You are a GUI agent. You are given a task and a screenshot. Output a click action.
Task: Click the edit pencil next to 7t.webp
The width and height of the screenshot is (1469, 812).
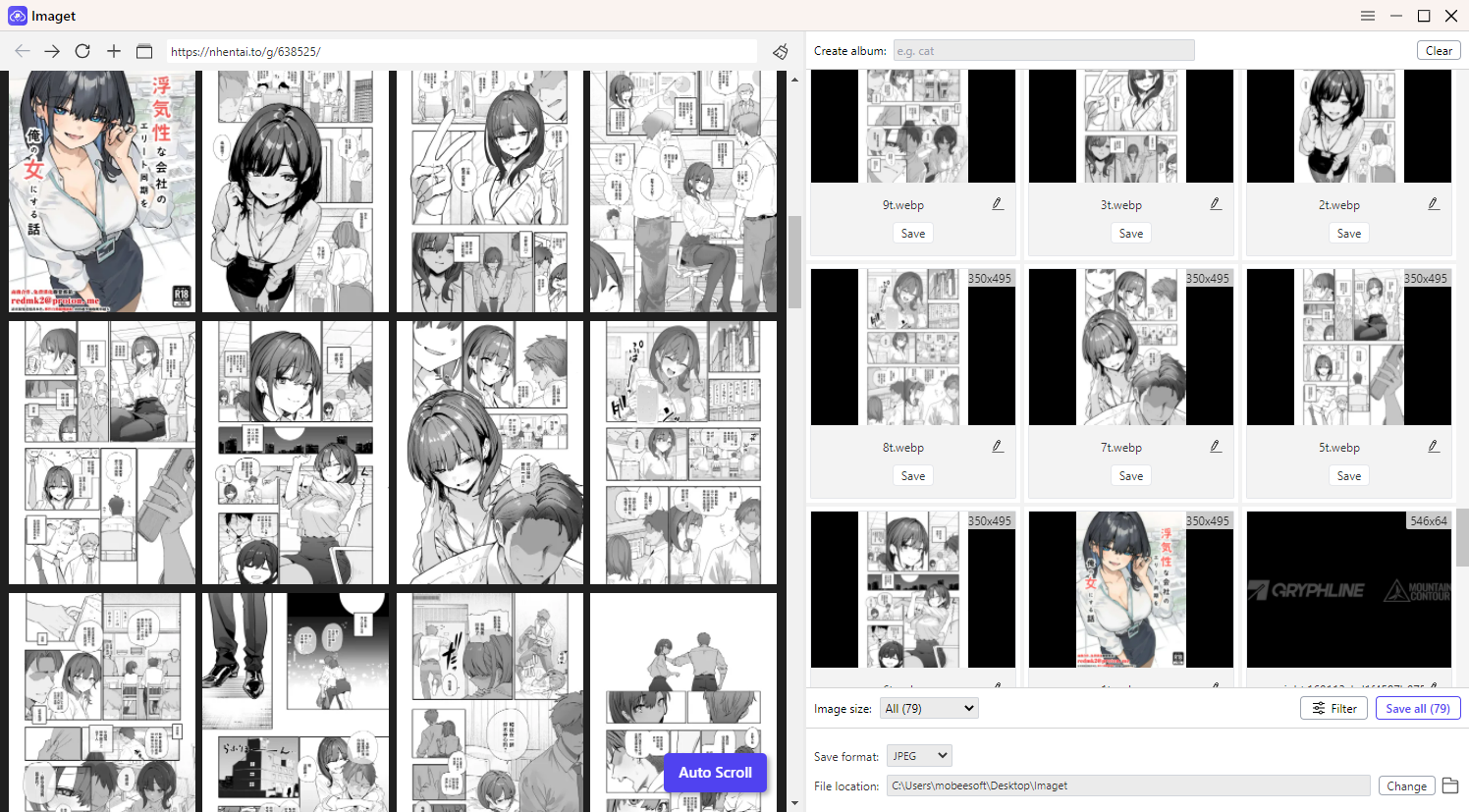1216,447
